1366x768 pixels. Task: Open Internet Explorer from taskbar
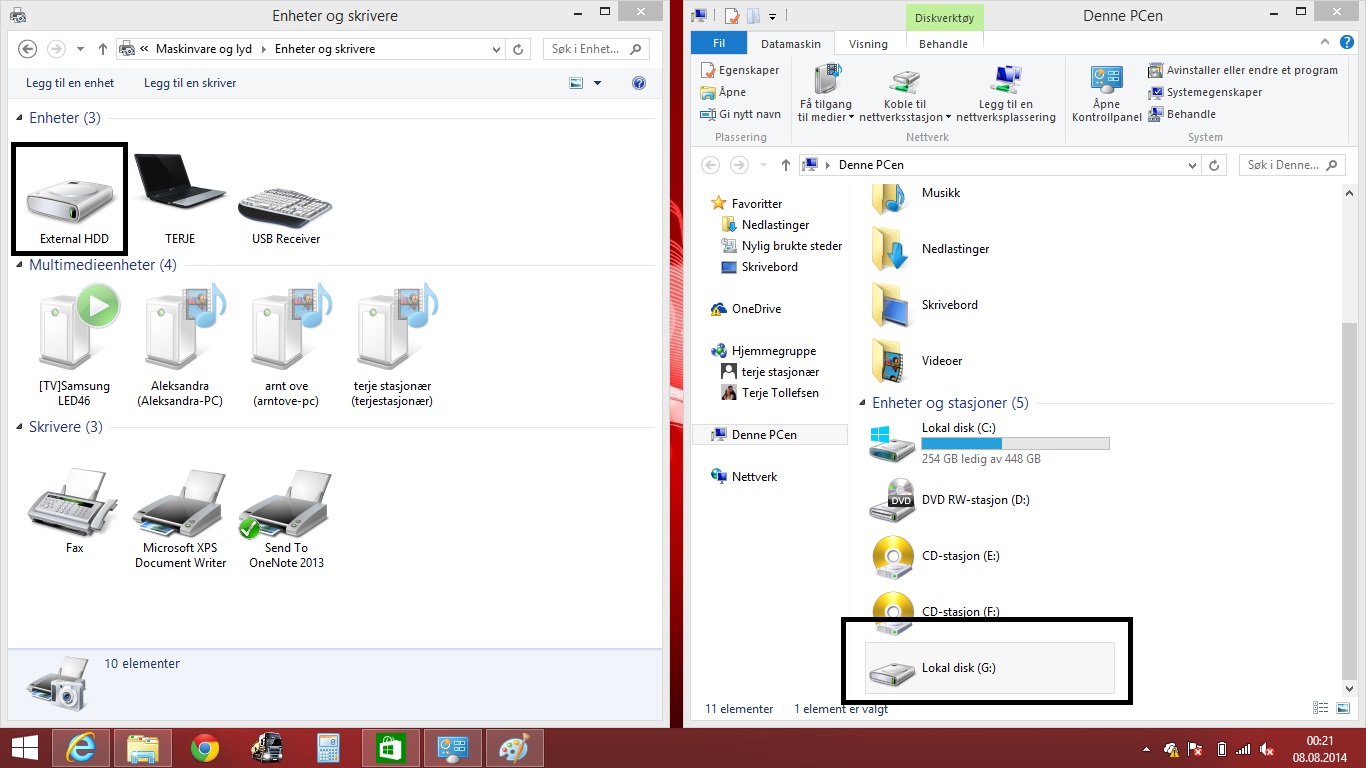click(81, 748)
